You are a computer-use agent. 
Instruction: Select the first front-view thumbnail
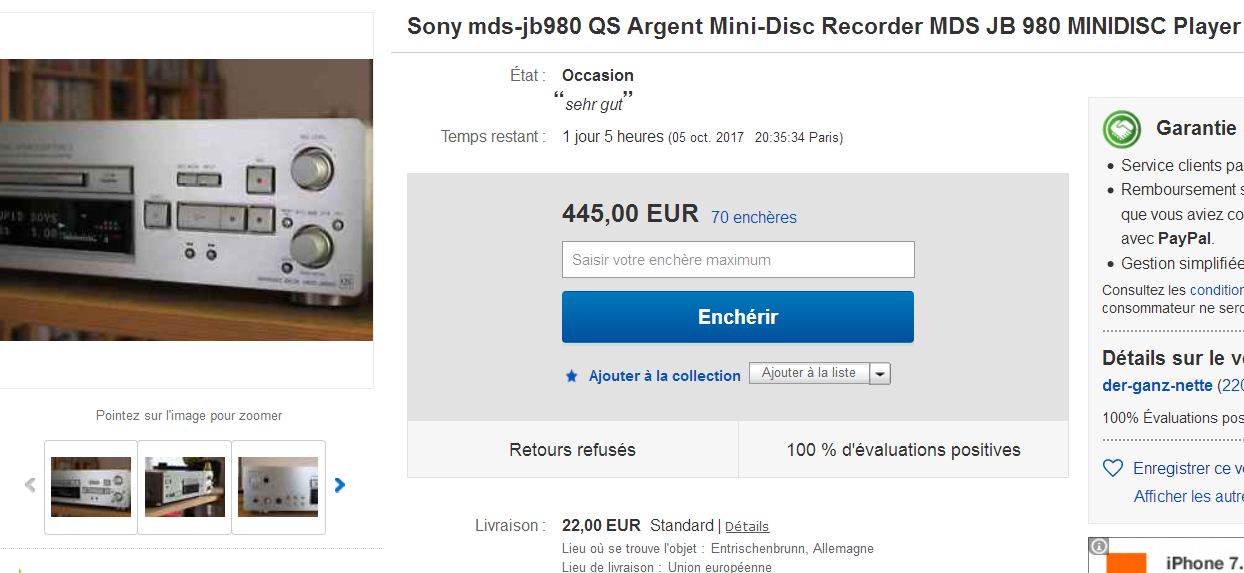91,487
